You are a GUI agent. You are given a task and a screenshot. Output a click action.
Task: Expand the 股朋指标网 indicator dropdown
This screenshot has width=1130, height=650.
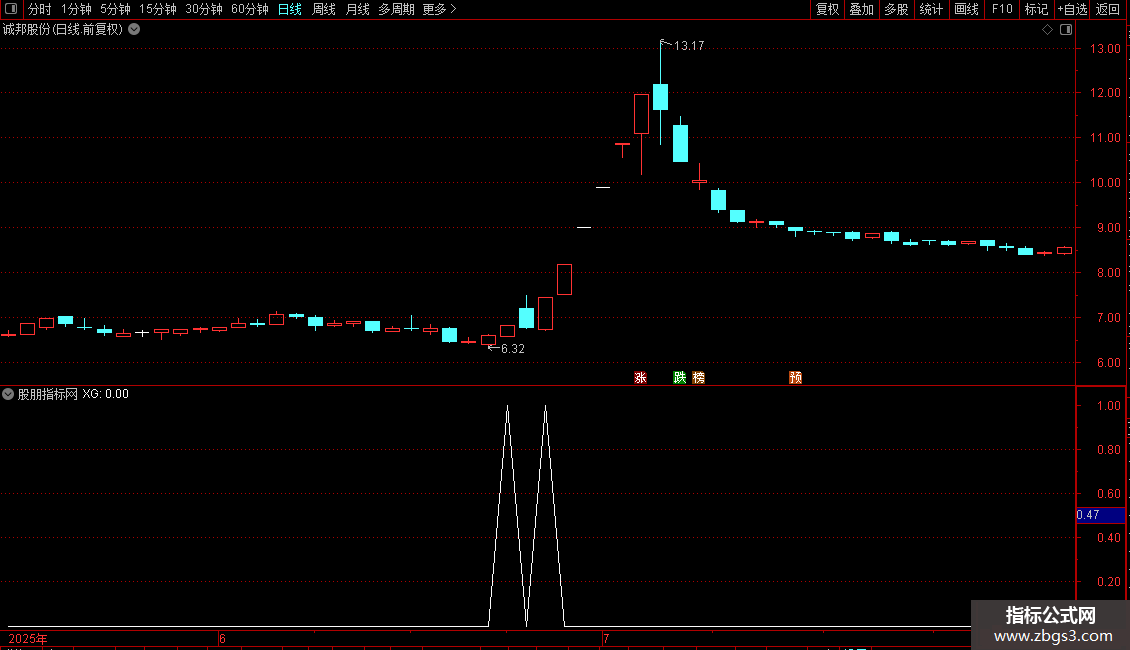click(8, 394)
